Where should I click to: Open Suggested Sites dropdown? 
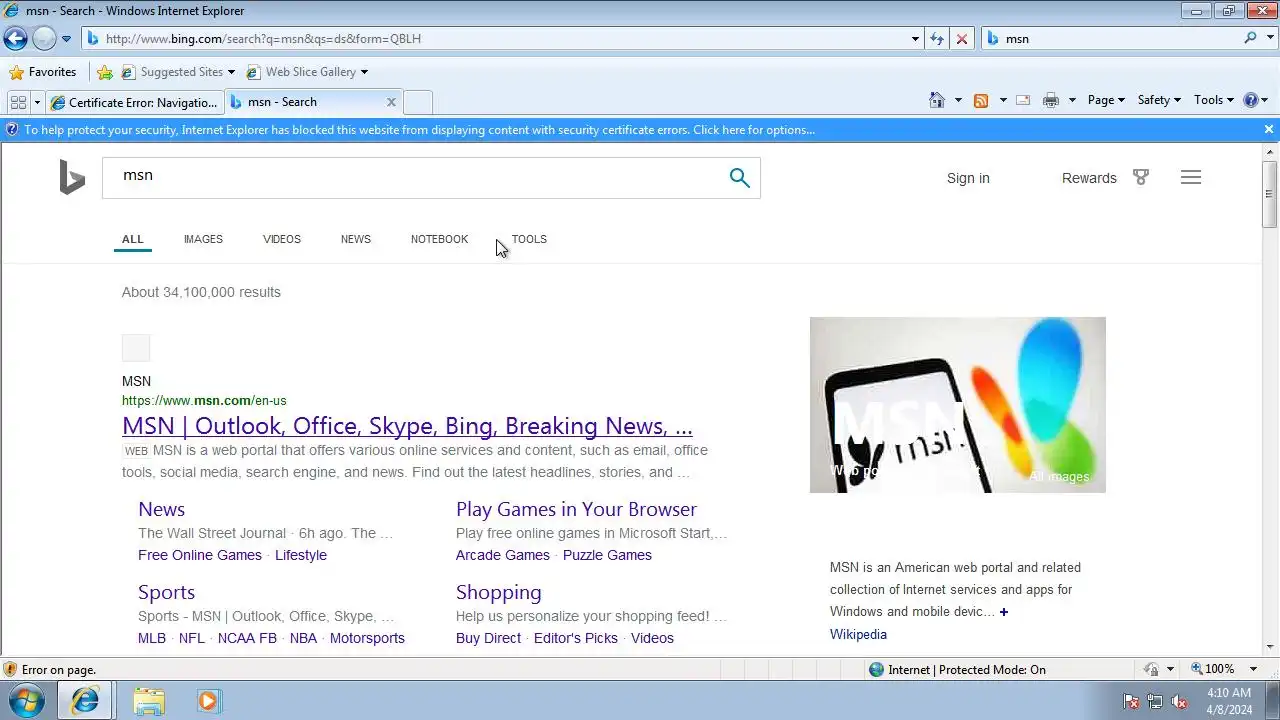(178, 72)
